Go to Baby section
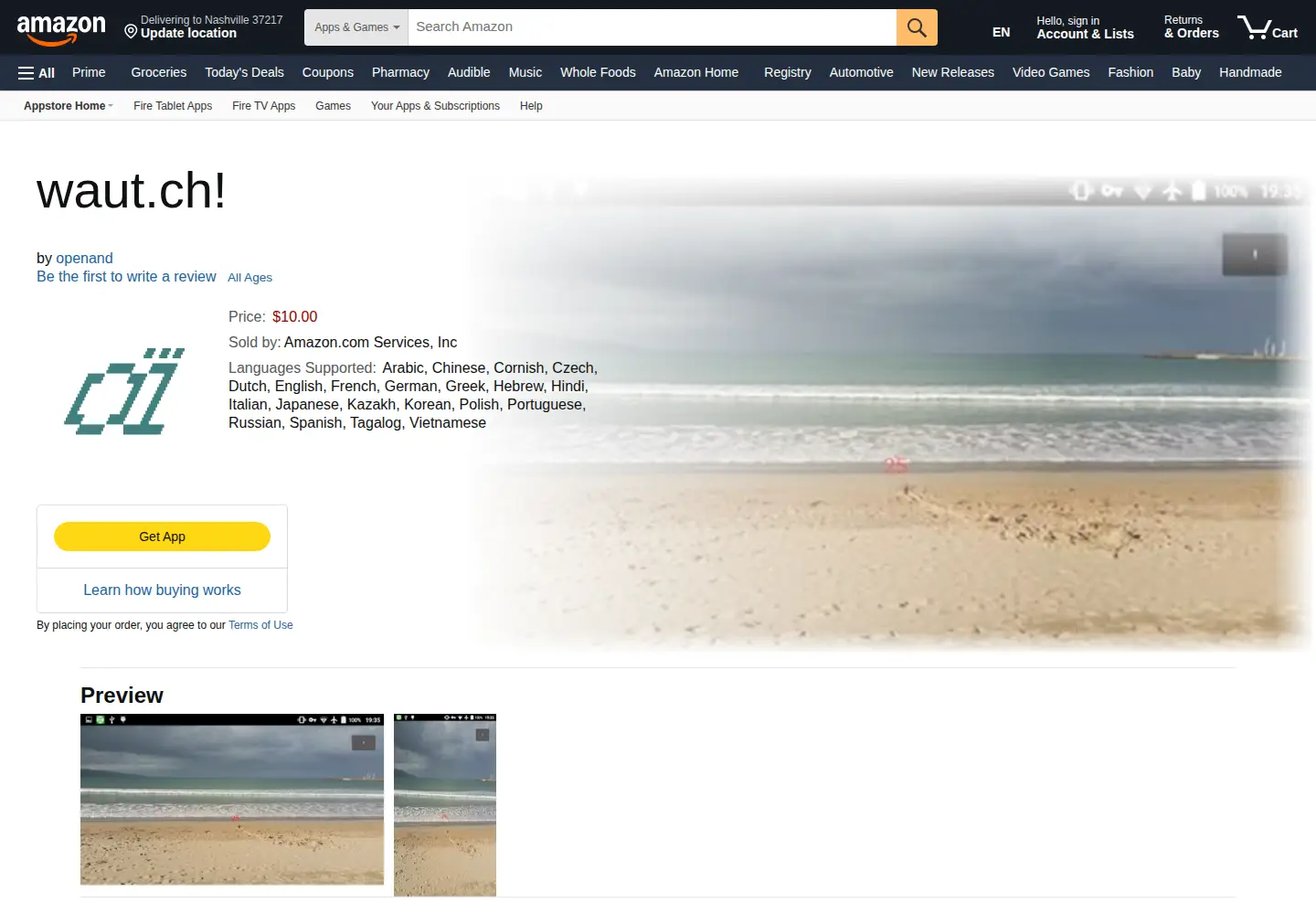 tap(1186, 72)
